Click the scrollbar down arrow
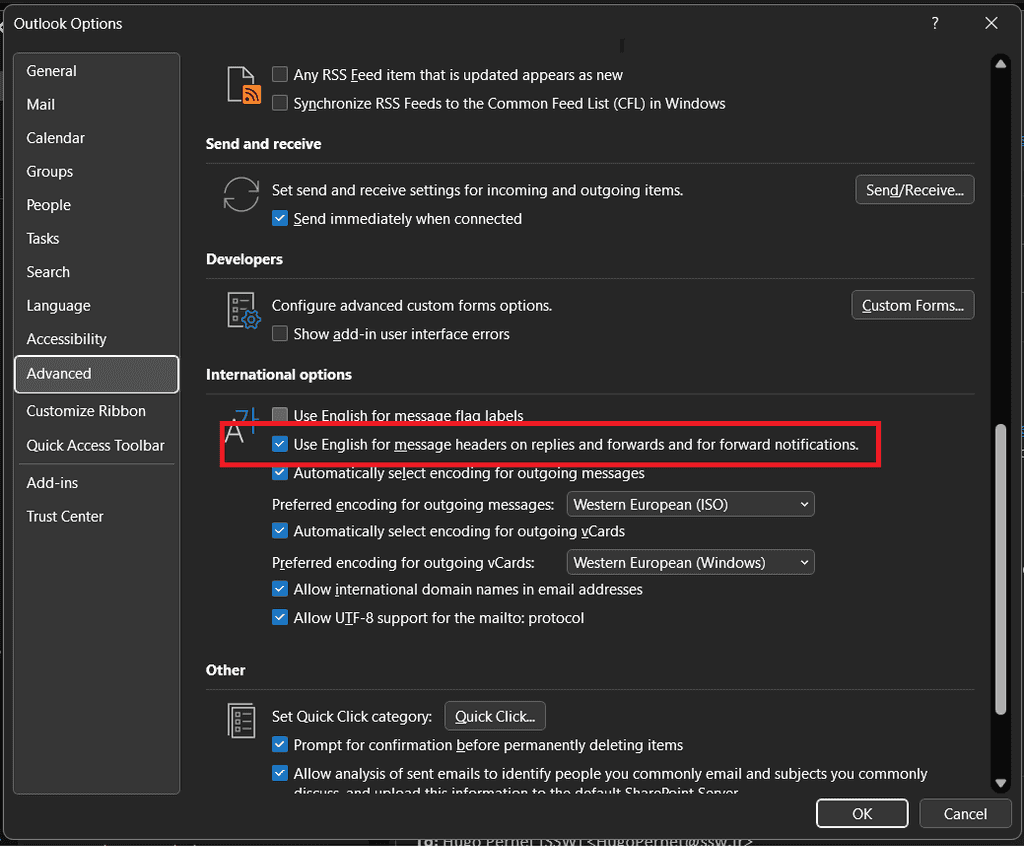Screen dimensions: 1024x847 (x=1001, y=783)
